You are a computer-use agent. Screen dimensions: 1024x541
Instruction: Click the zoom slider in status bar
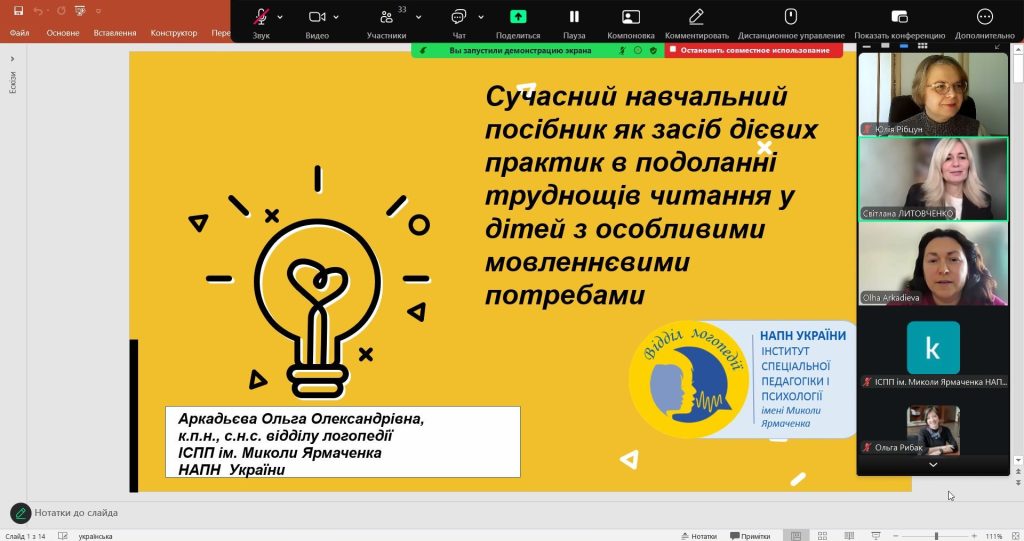tap(936, 536)
